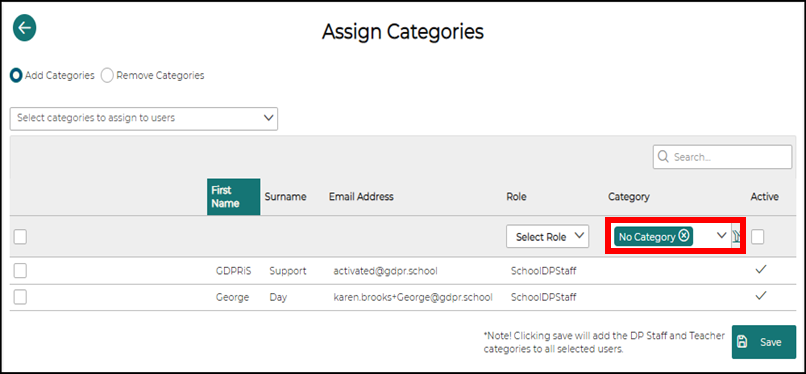Toggle the Active filter checkbox
This screenshot has width=806, height=374.
(758, 237)
